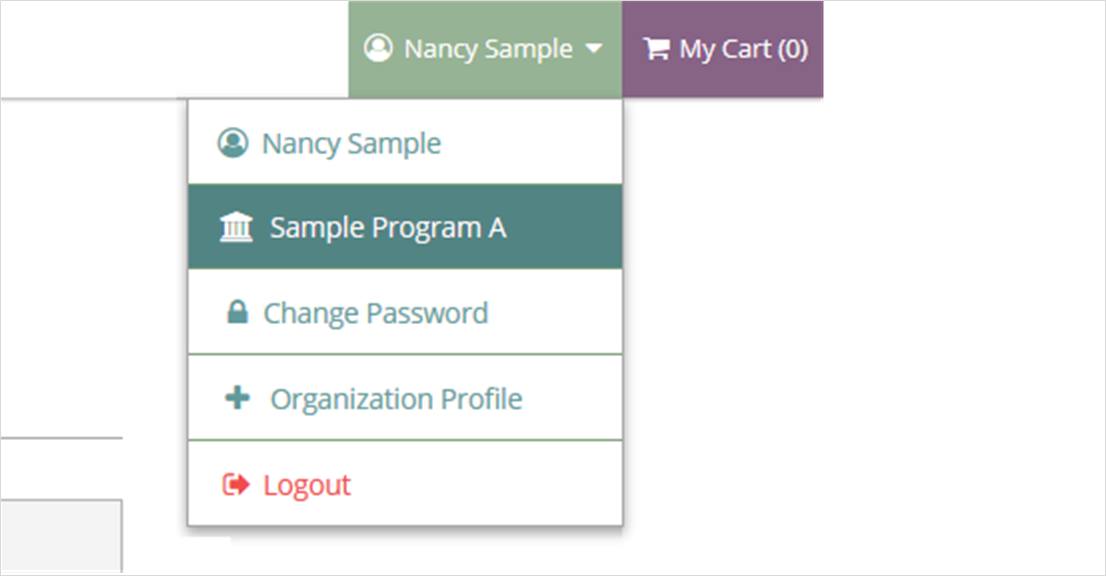
Task: Click the padlock icon next to Change Password
Action: tap(237, 312)
